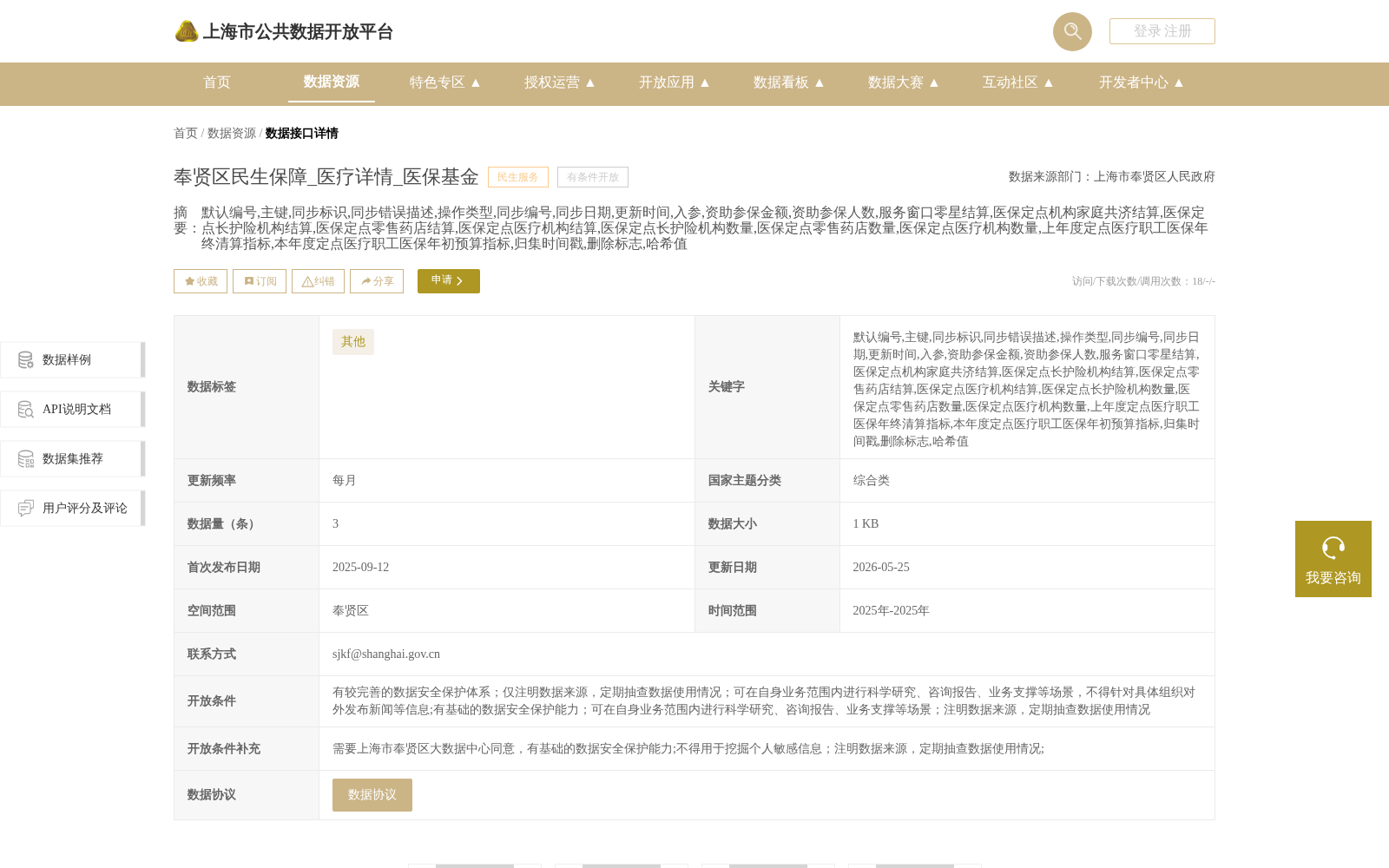Open the 数据协议 button
1389x868 pixels.
[x=372, y=795]
